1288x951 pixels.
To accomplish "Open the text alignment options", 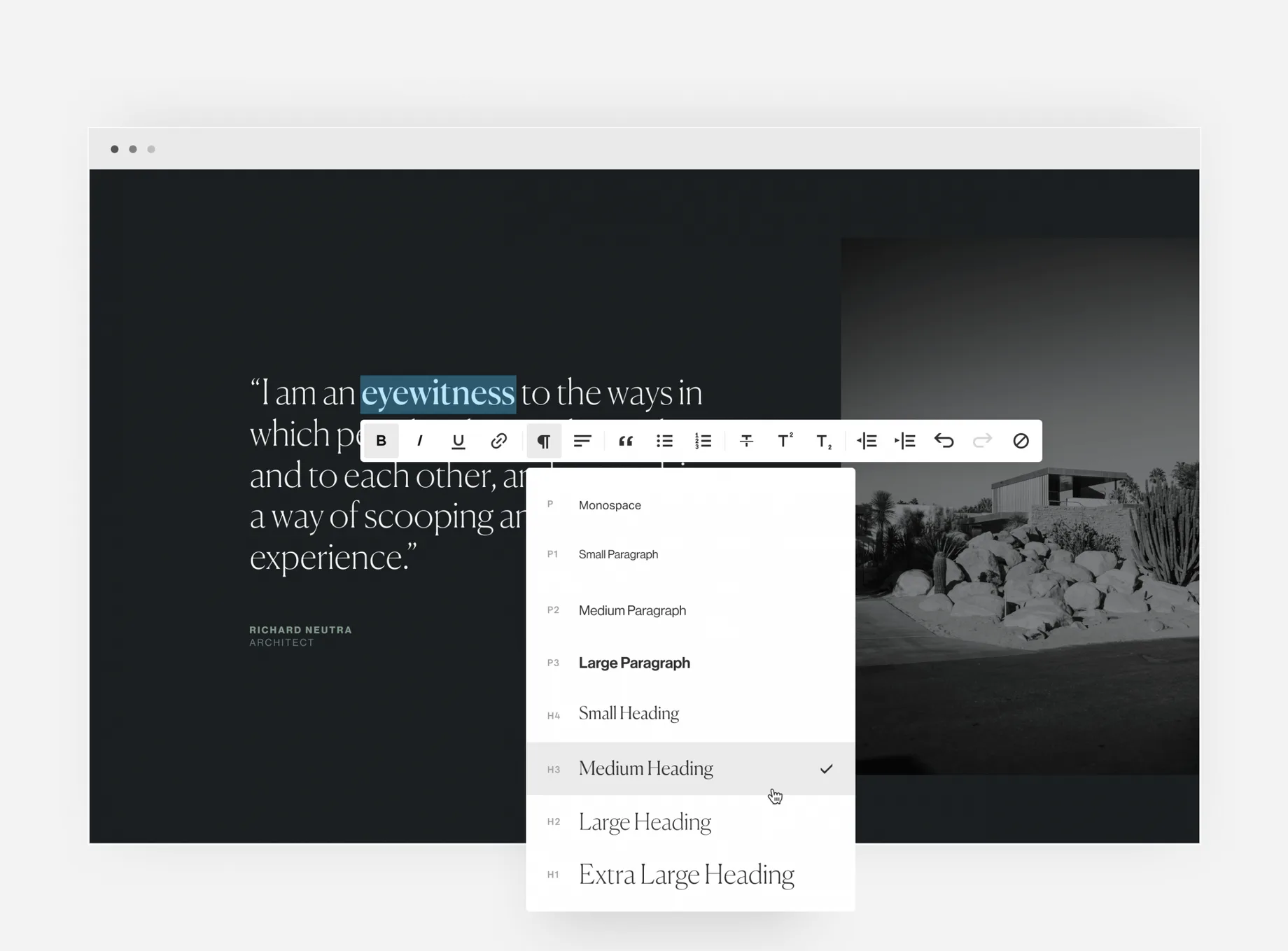I will [x=582, y=441].
